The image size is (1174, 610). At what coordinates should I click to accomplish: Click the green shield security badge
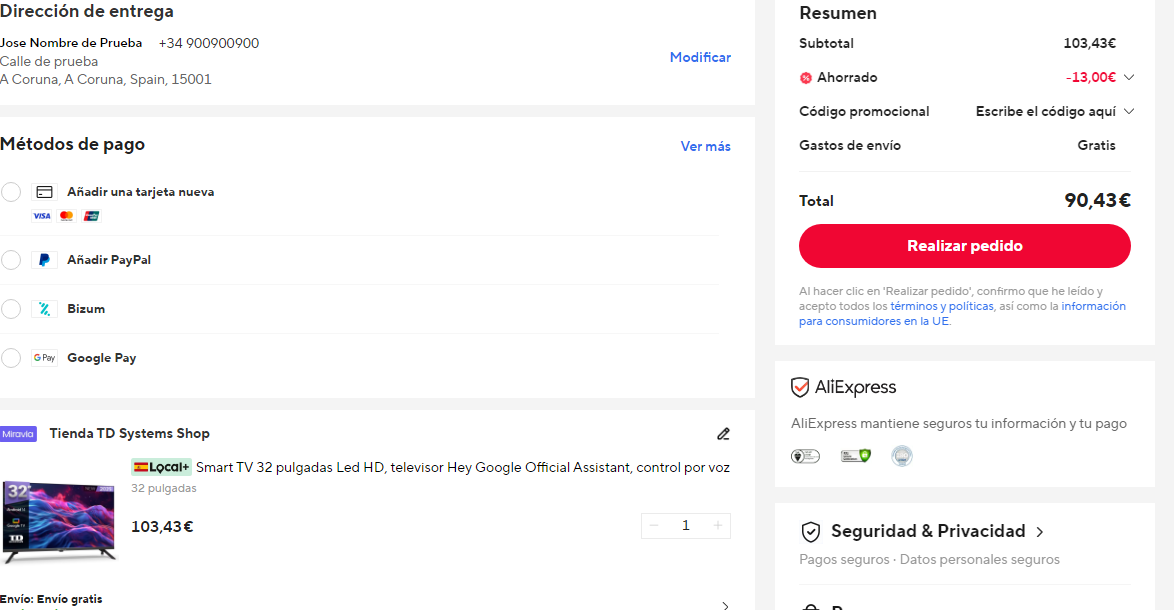tap(856, 456)
